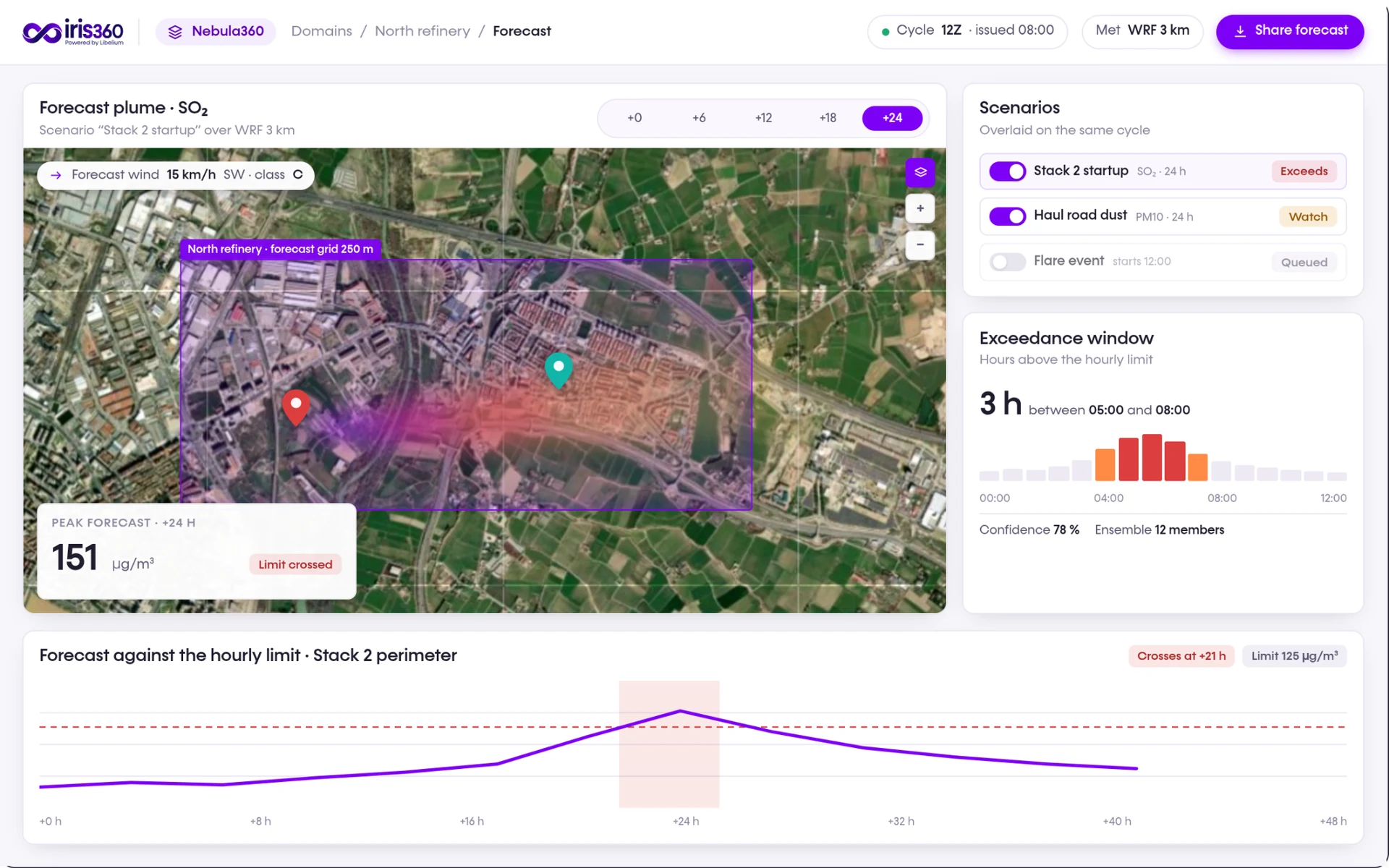Click the forecast wind arrow icon
The width and height of the screenshot is (1389, 868).
[x=56, y=175]
